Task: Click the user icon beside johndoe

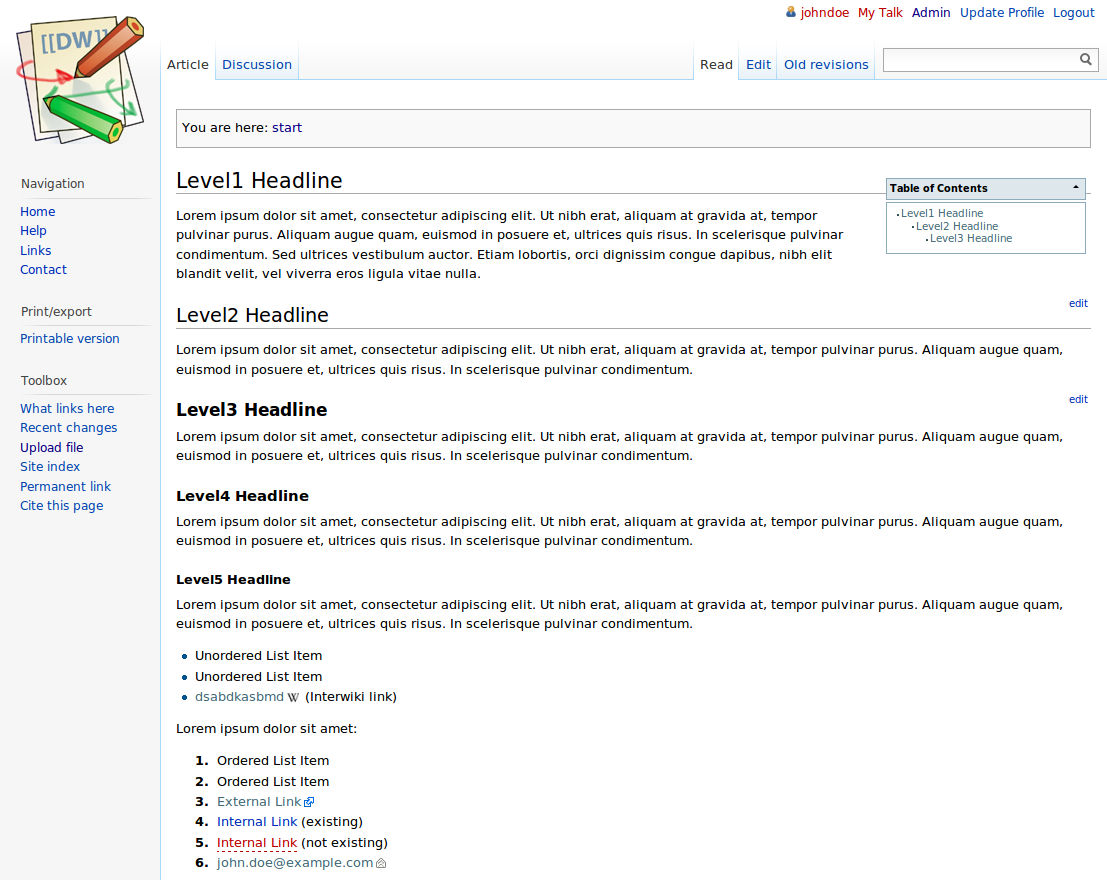Action: (x=791, y=12)
